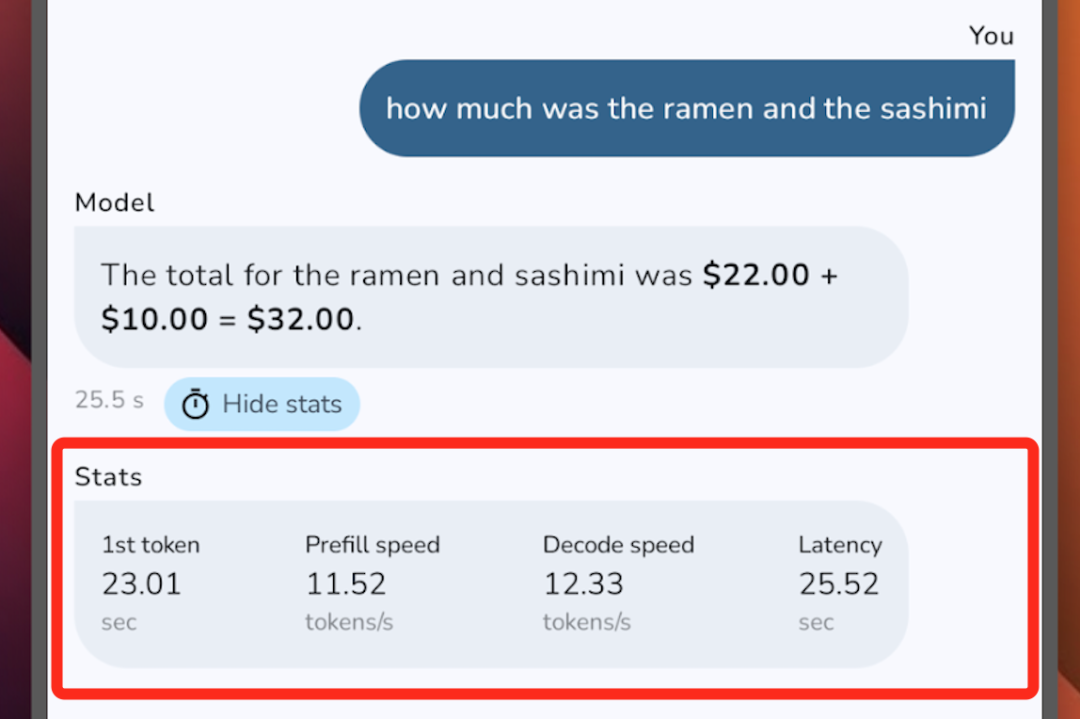Click the Decode speed value 12.33
The height and width of the screenshot is (719, 1080).
583,584
